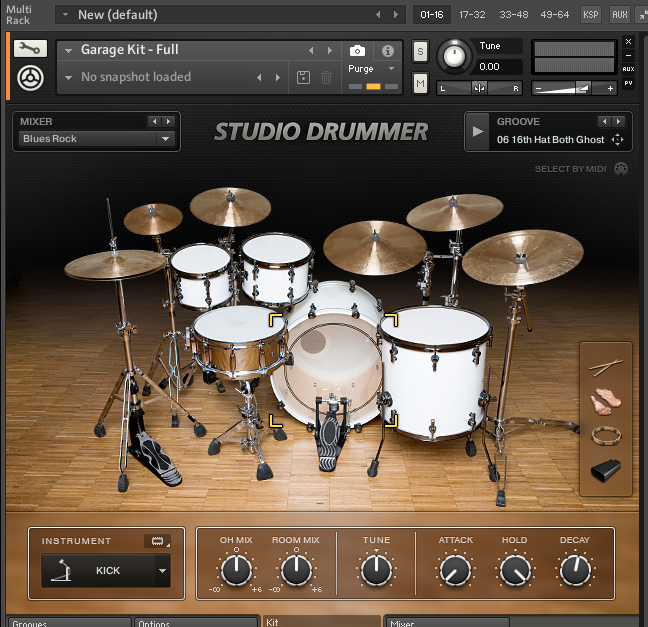This screenshot has height=627, width=648.
Task: Click the instrument volume slider
Action: [574, 88]
